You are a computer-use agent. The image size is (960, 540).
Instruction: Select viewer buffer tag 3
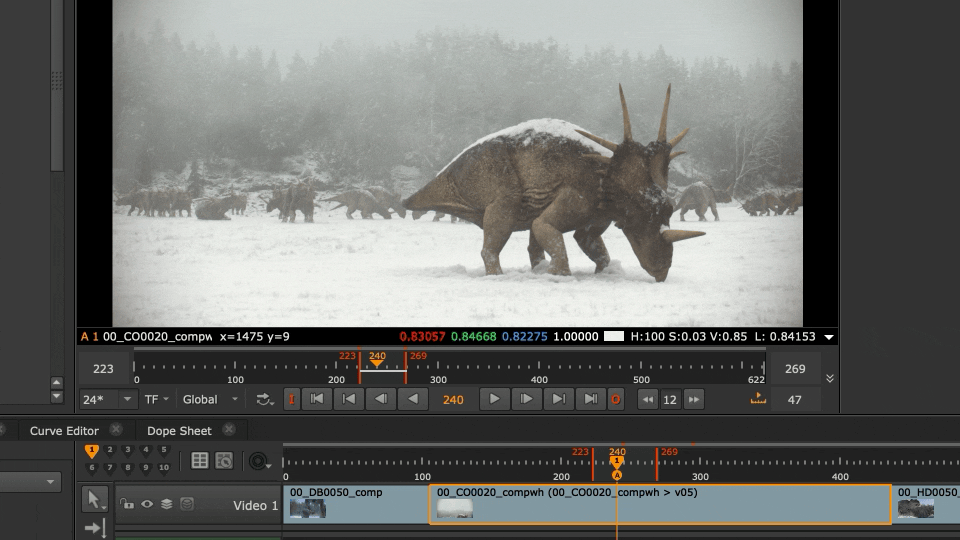127,449
